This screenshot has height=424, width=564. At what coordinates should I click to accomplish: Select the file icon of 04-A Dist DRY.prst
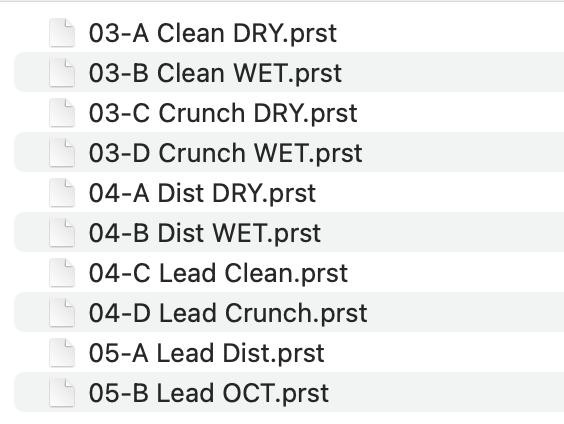(x=62, y=193)
